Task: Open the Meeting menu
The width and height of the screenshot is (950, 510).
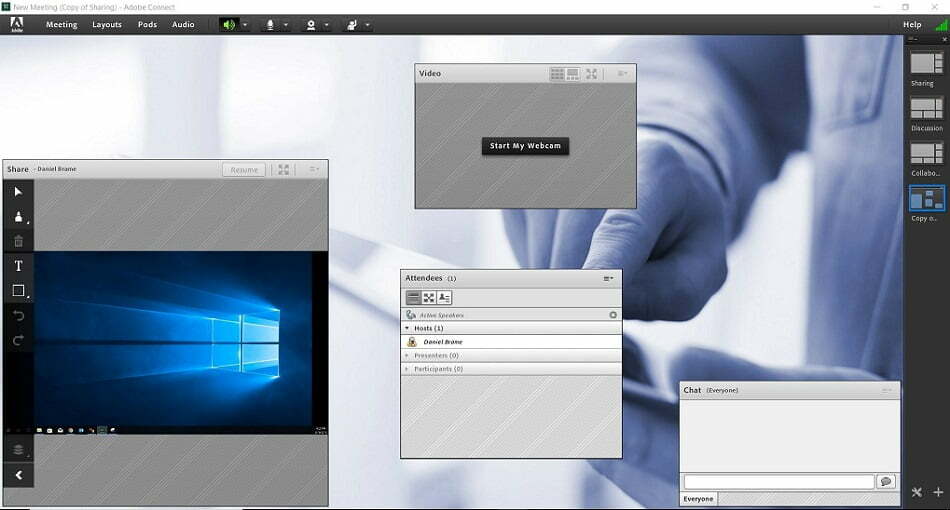Action: (62, 25)
